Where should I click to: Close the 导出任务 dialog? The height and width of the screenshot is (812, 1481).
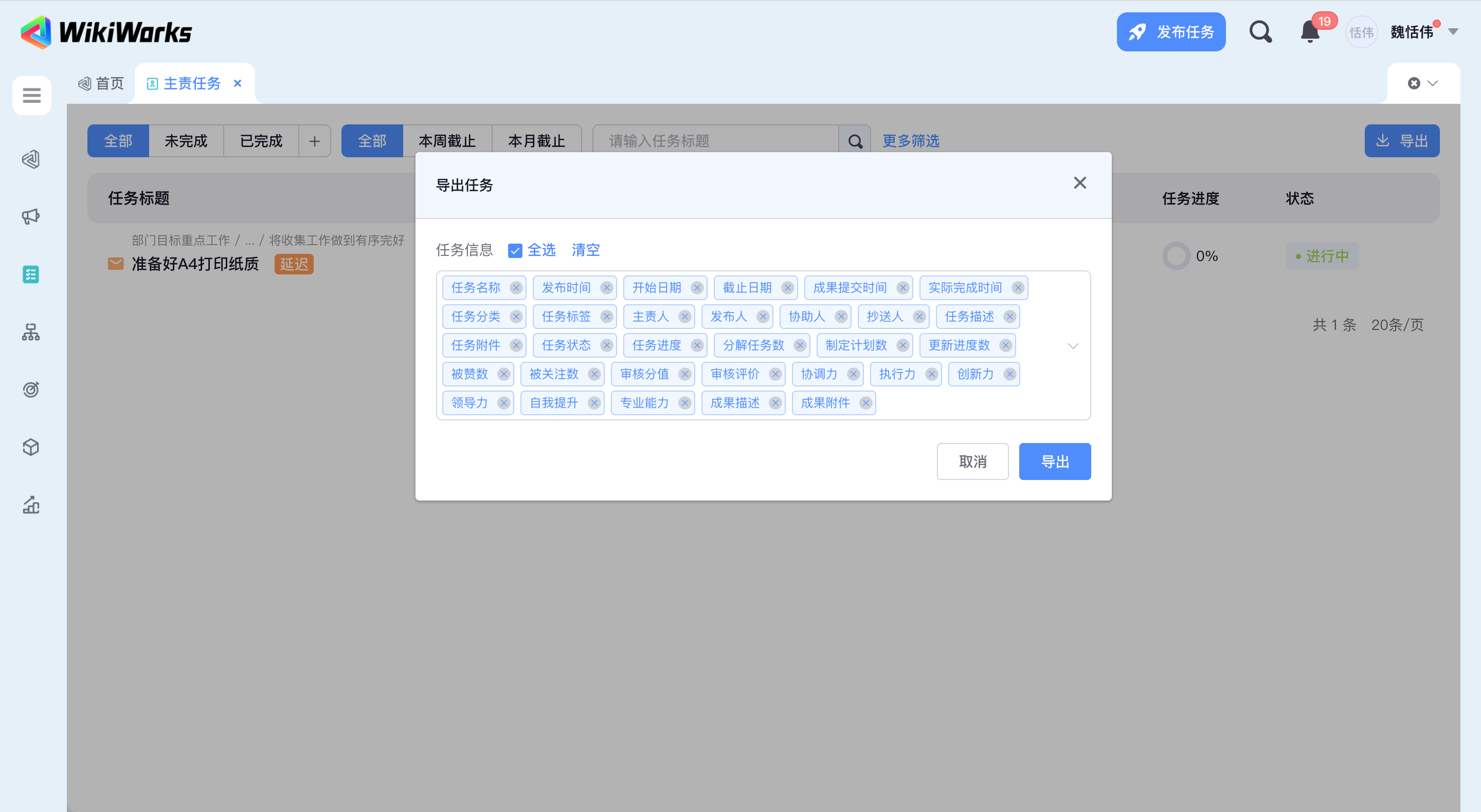1080,183
